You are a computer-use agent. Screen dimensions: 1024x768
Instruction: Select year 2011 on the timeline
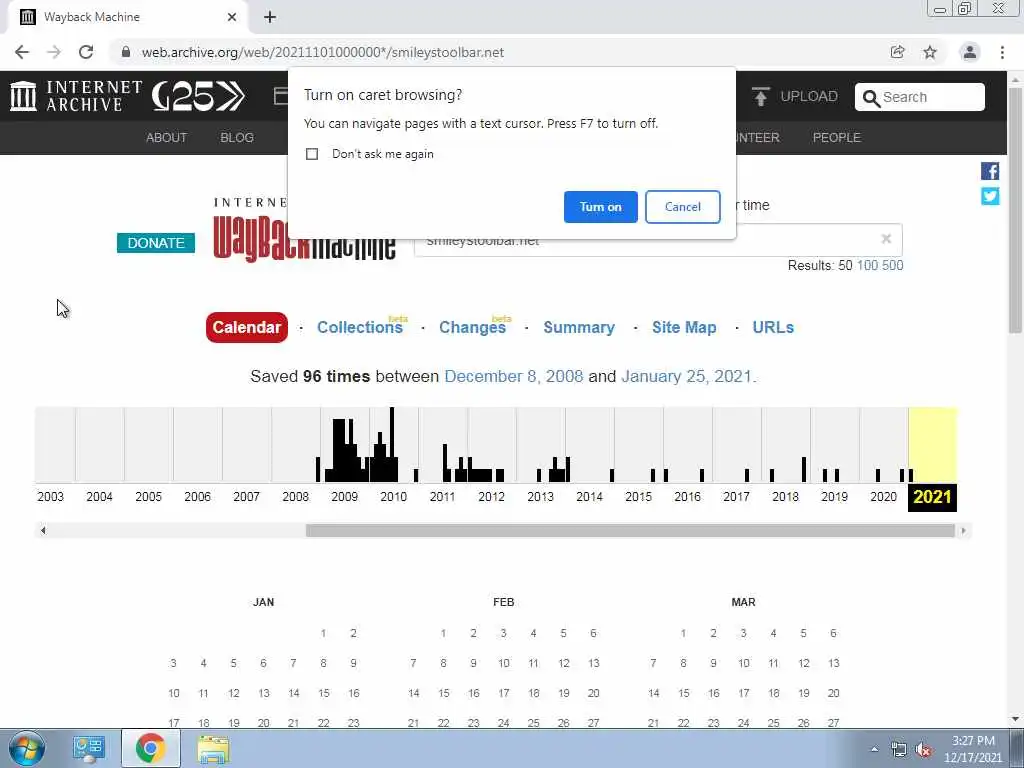click(x=442, y=497)
